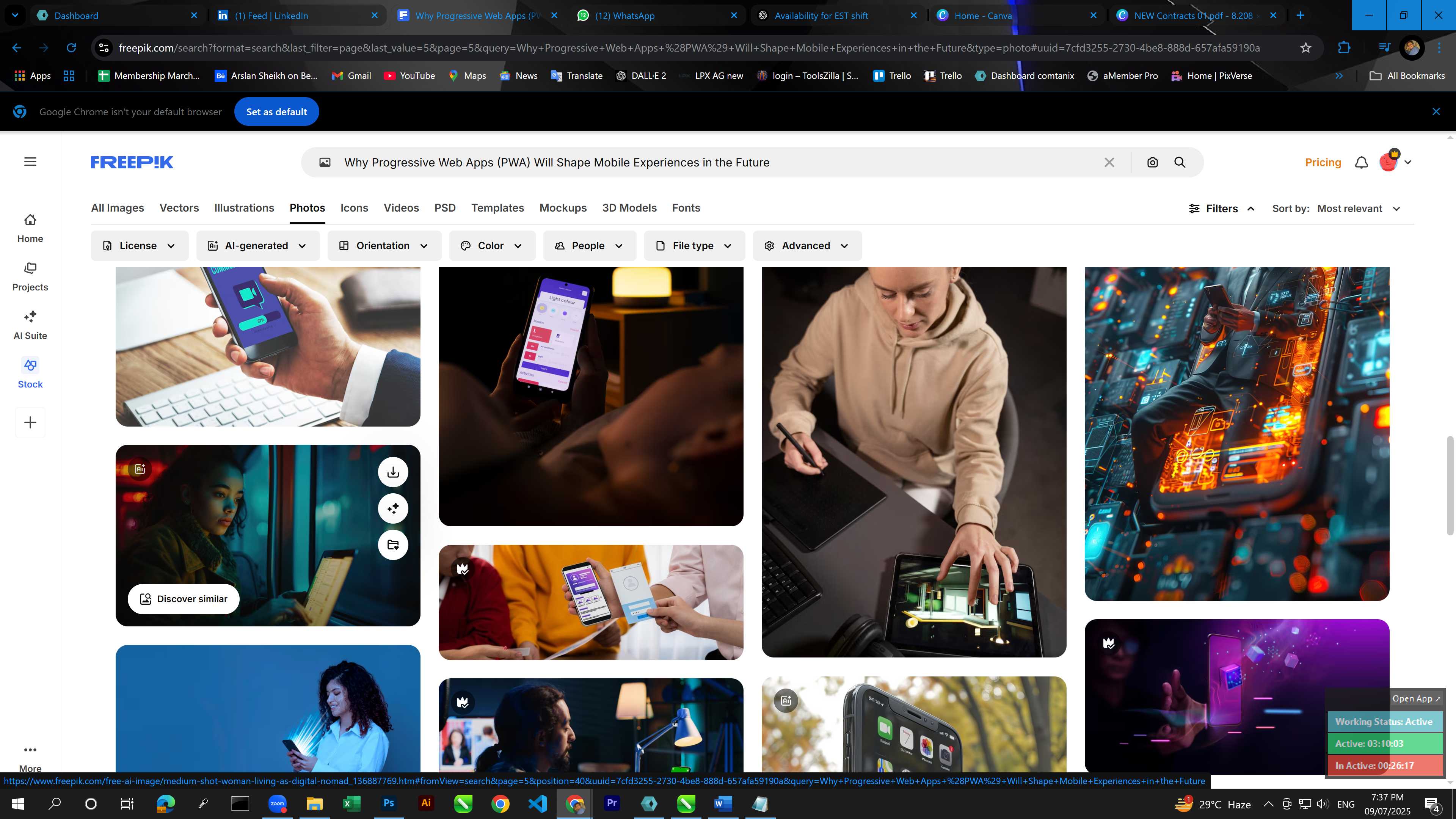Collapse the Filters panel

pos(1222,209)
